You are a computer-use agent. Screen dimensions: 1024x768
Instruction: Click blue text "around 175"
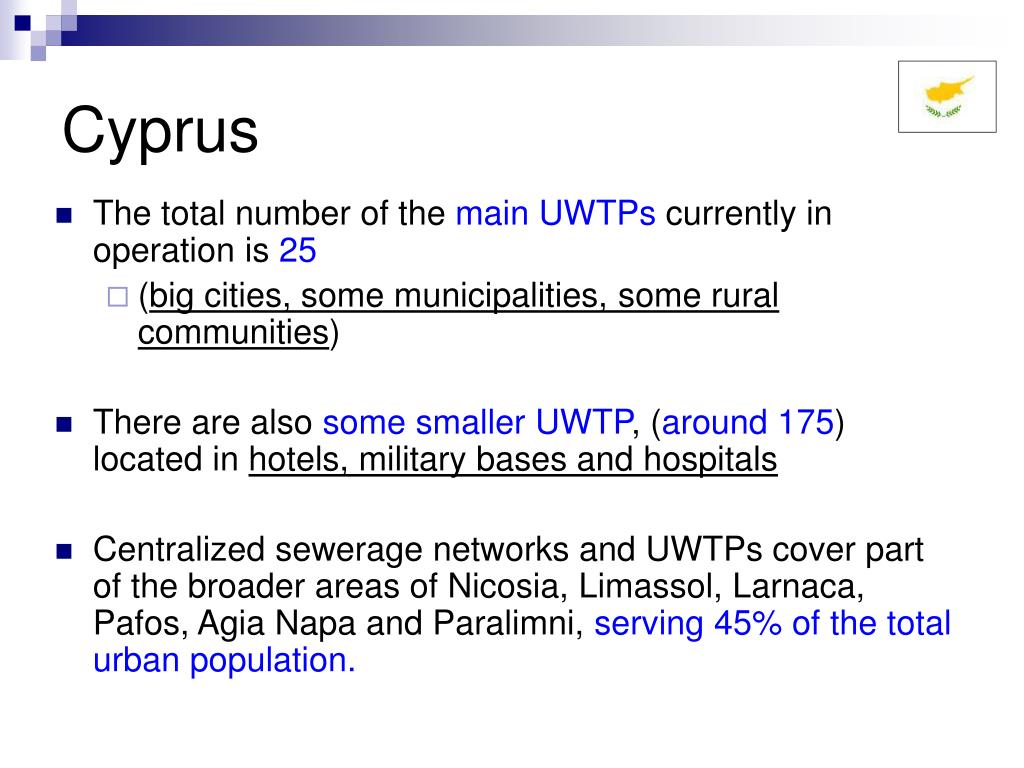point(748,422)
